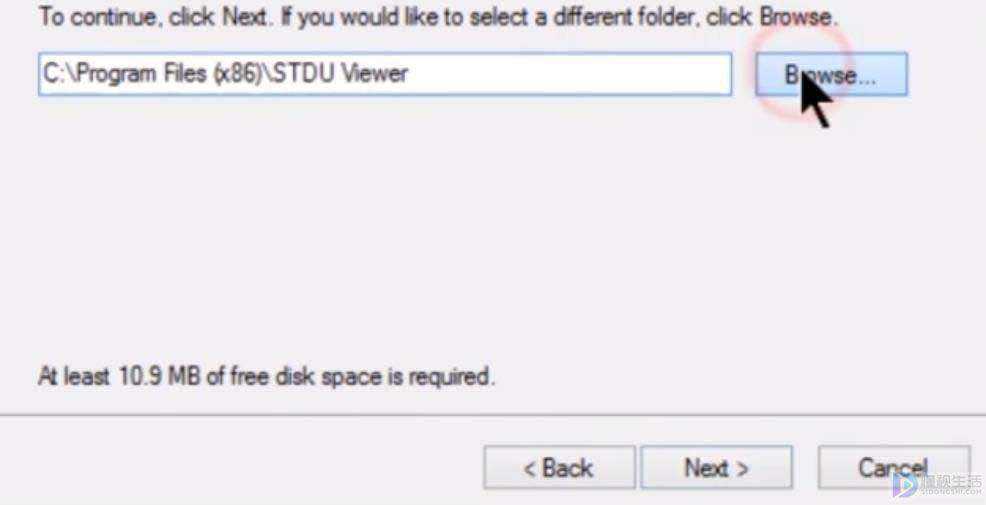Select the "At least 10.9 MB" disk notice
This screenshot has height=505, width=986.
coord(266,377)
